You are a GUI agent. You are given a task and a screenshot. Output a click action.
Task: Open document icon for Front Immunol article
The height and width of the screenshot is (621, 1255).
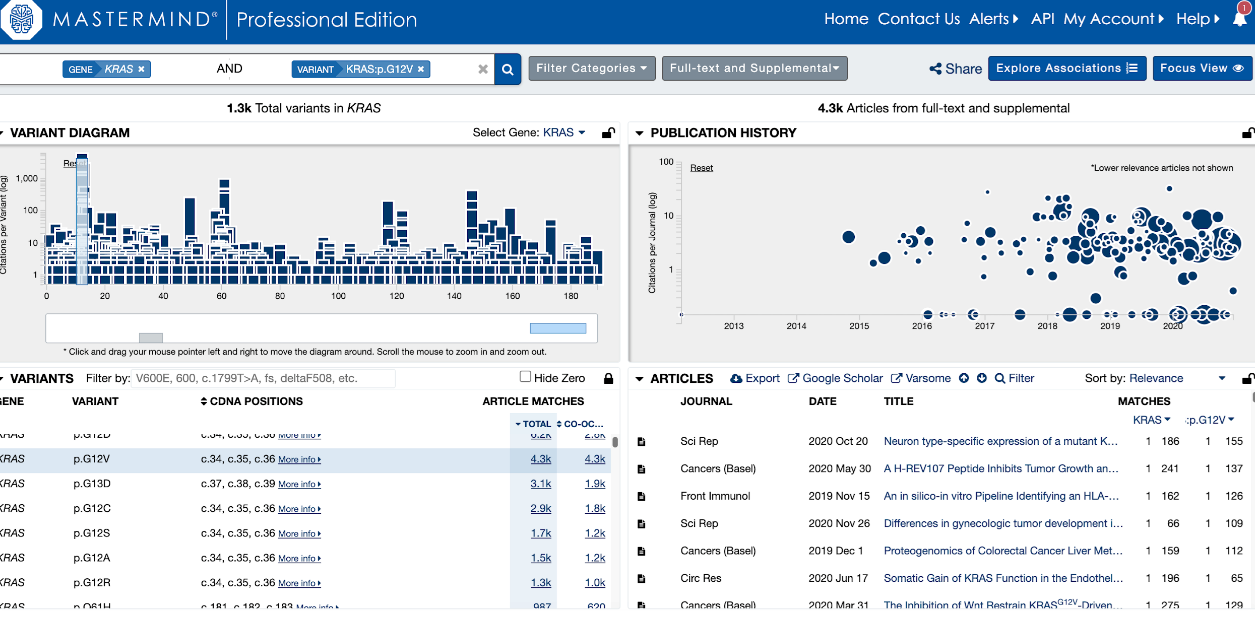pos(642,496)
